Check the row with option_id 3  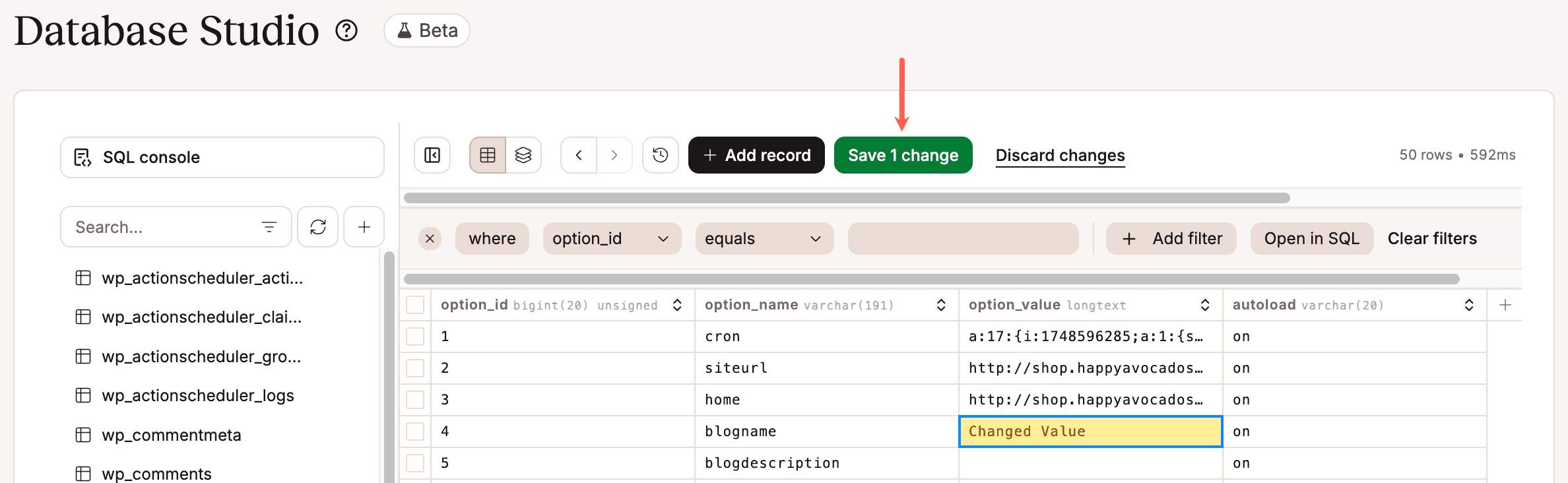tap(415, 400)
